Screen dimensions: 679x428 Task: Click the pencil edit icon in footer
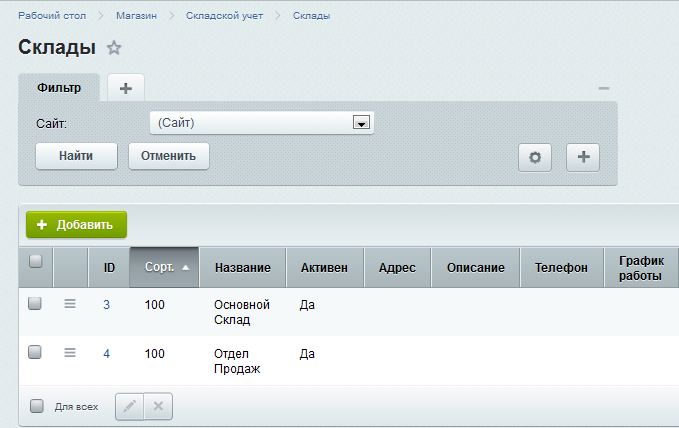coord(129,406)
